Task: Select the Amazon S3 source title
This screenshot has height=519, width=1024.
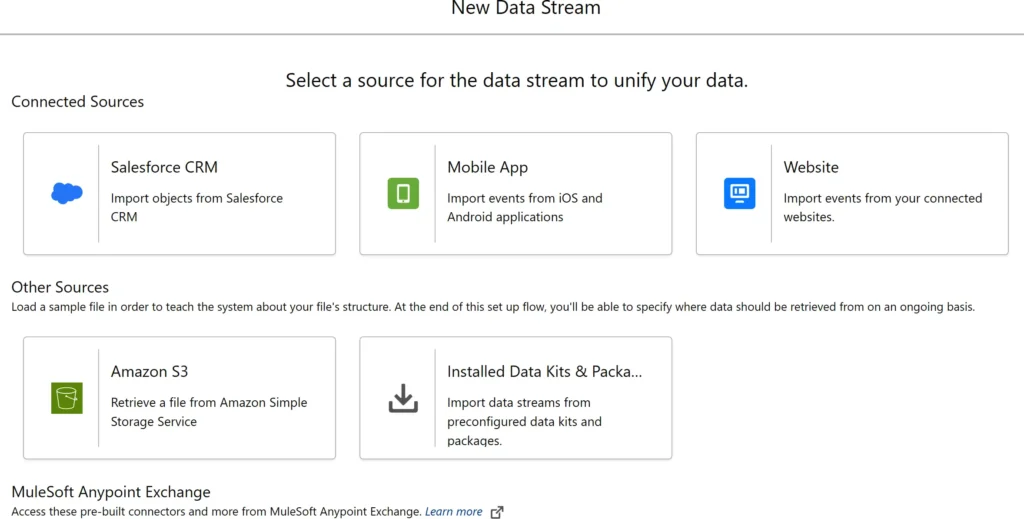Action: [x=149, y=371]
